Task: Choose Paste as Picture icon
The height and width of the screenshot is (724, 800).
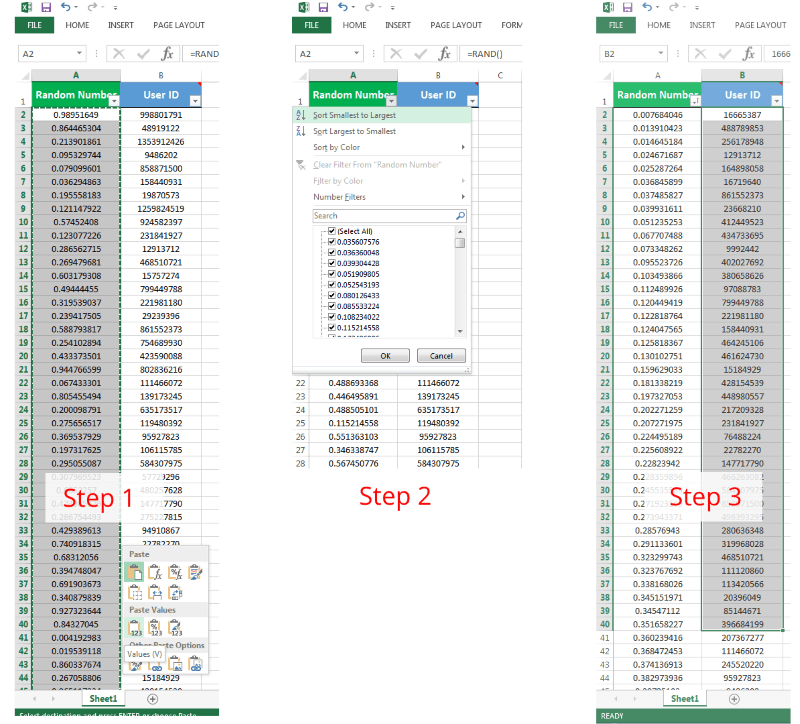Action: click(175, 664)
